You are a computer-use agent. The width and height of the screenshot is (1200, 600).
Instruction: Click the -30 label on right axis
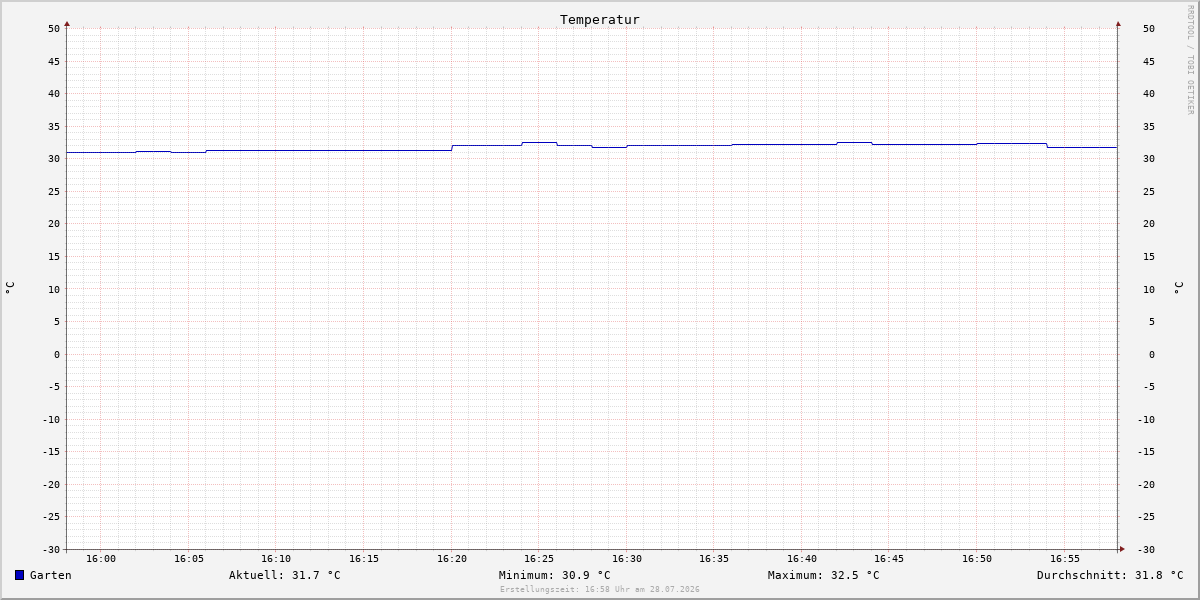click(1145, 550)
